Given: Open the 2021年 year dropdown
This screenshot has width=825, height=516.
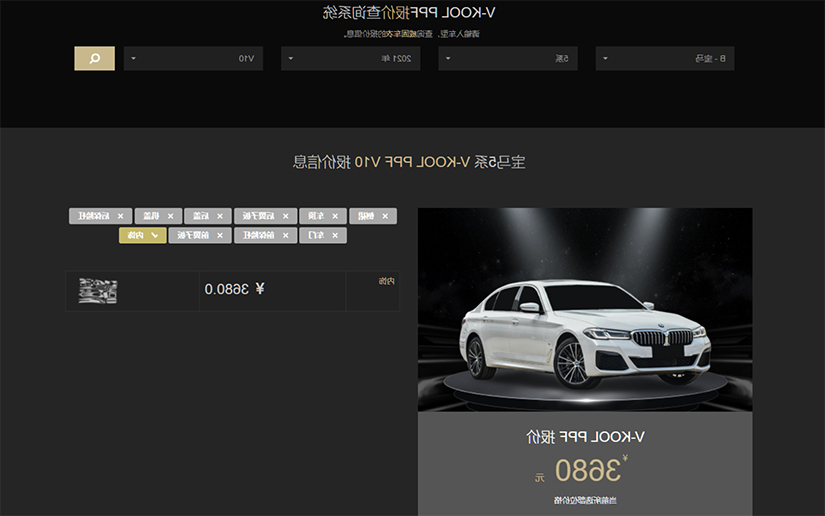Looking at the screenshot, I should [x=350, y=58].
